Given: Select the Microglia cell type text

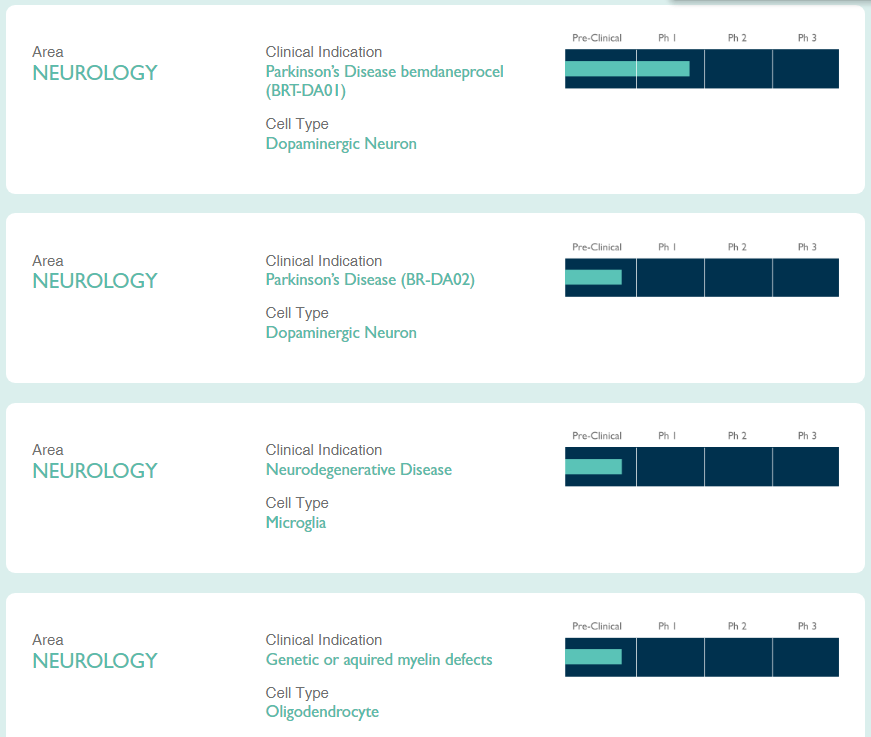Looking at the screenshot, I should [296, 523].
